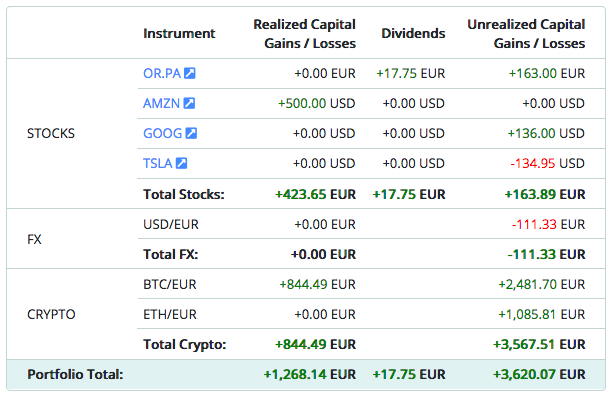Click the TSLA external link icon
The width and height of the screenshot is (614, 400).
pos(182,163)
